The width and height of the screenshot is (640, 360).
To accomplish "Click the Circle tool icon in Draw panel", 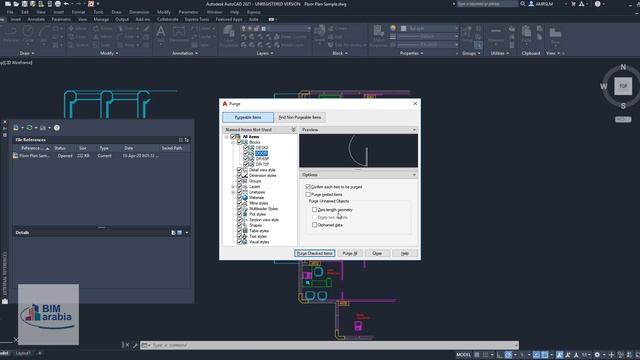I will click(28, 32).
